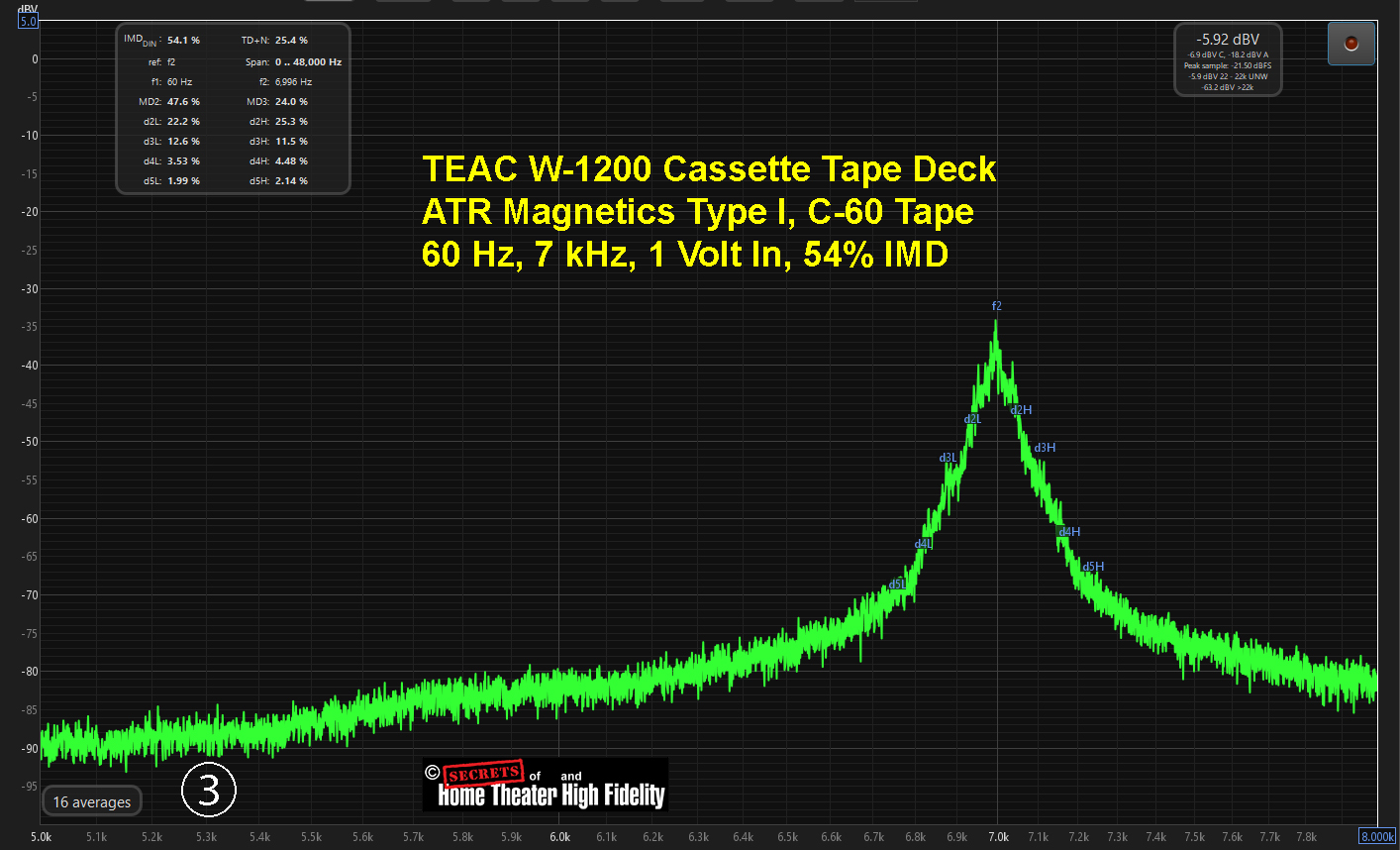Viewport: 1400px width, 850px height.
Task: Select the d5H marker on the spectrum curve
Action: point(1093,567)
